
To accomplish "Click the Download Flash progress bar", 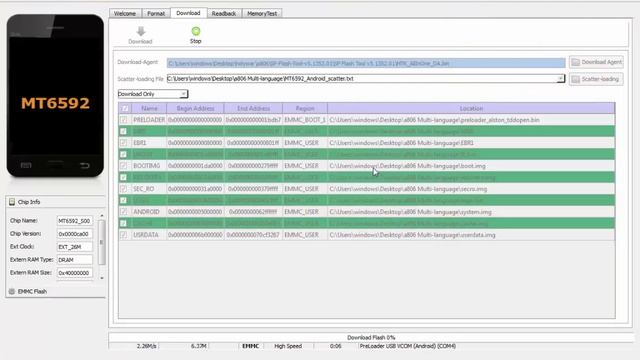I will 371,338.
